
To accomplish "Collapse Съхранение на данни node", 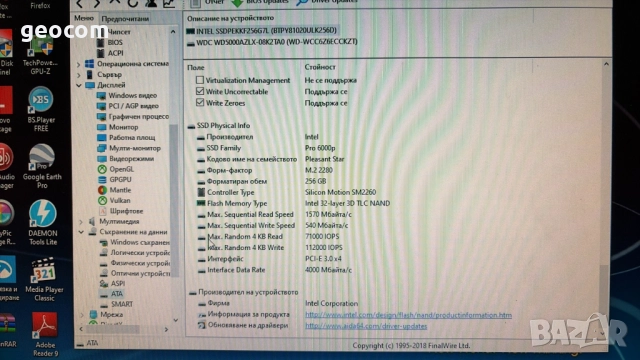I will click(81, 232).
